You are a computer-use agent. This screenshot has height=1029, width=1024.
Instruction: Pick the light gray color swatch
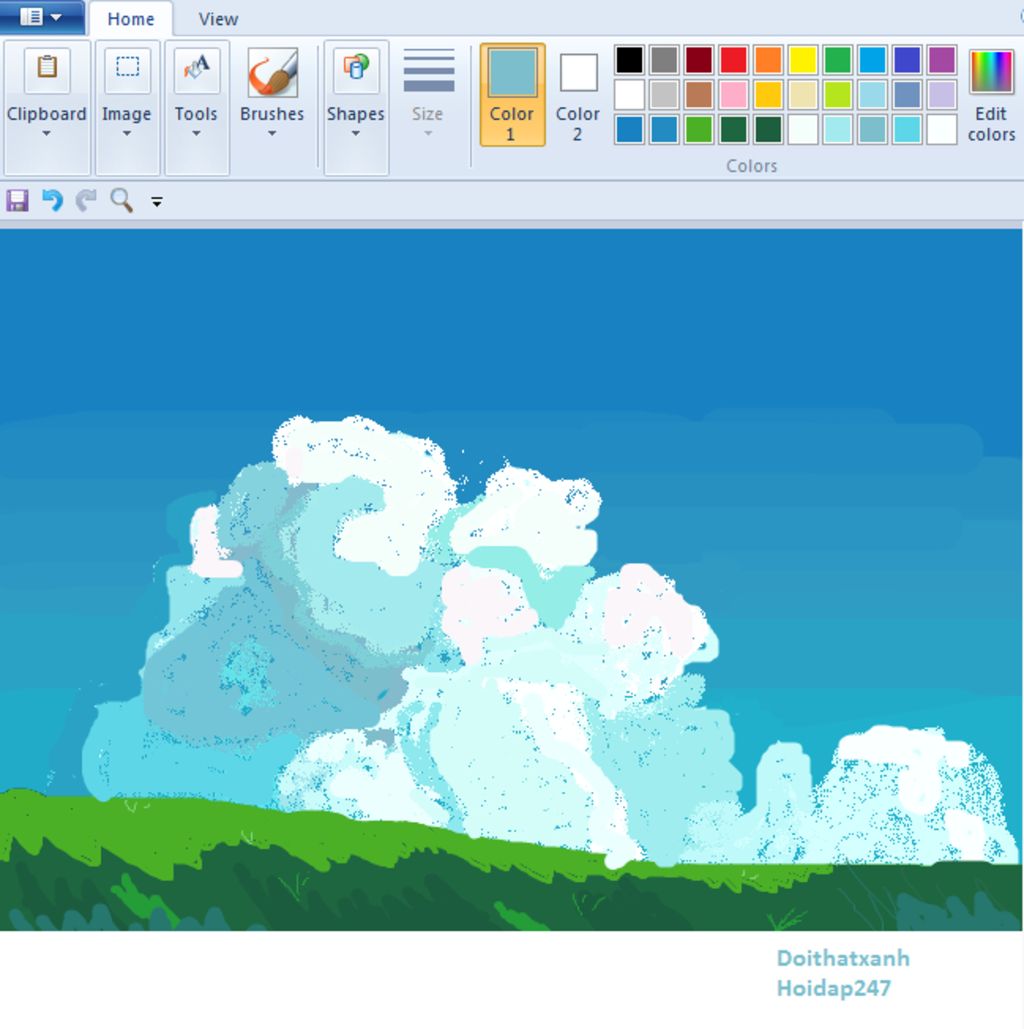click(664, 94)
